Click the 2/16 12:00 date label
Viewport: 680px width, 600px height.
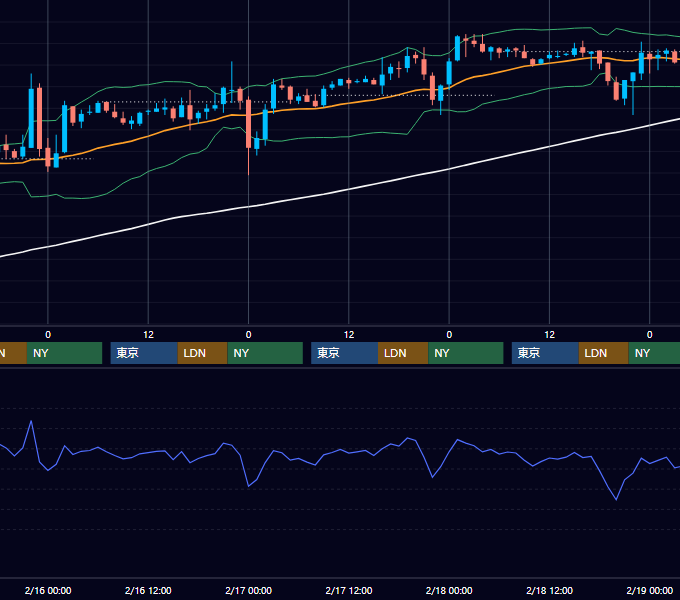coord(148,590)
